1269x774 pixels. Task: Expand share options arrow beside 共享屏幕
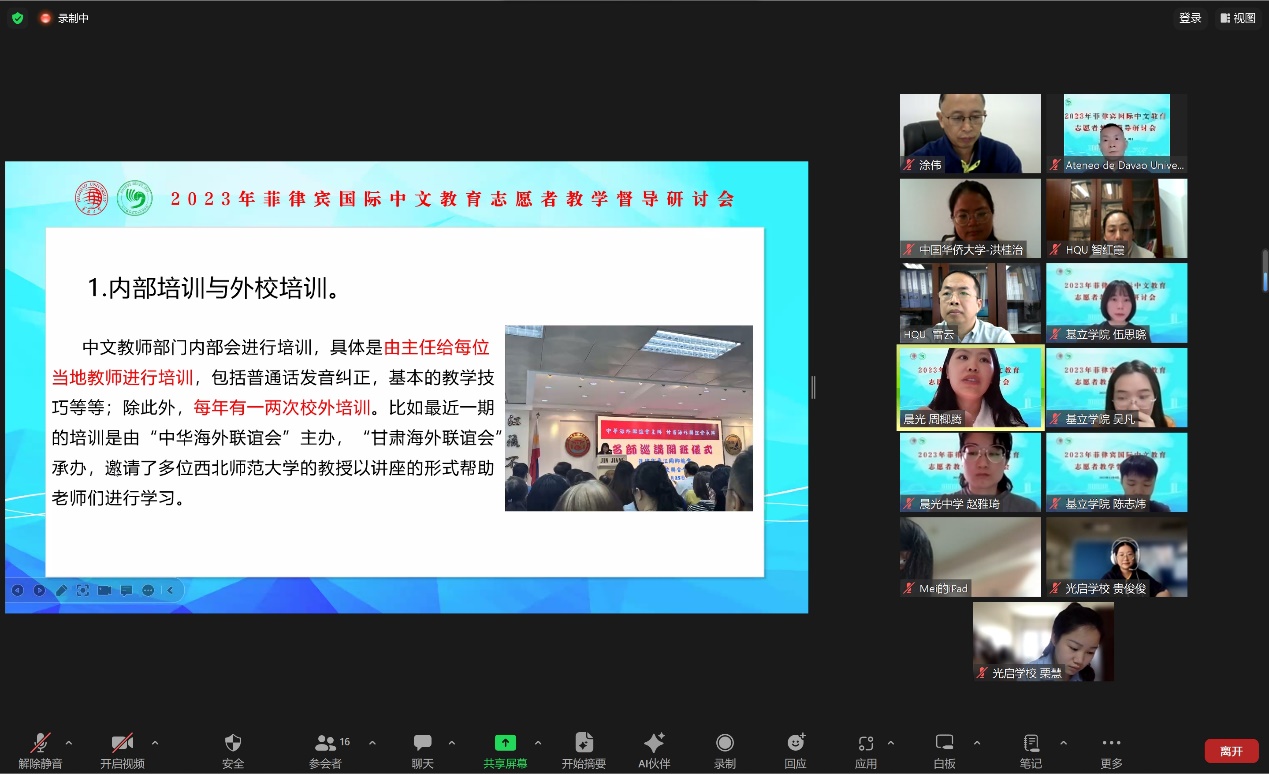tap(538, 743)
